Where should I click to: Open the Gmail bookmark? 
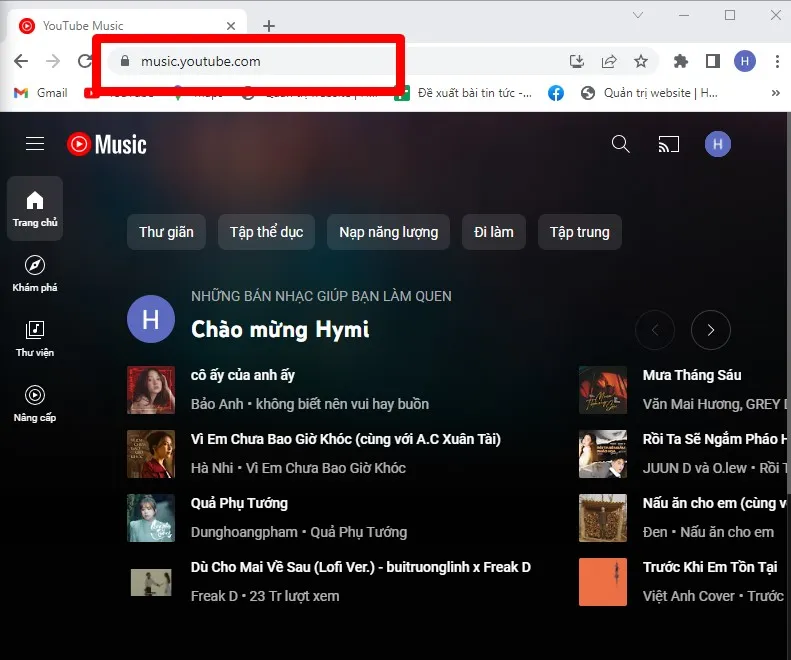click(41, 93)
